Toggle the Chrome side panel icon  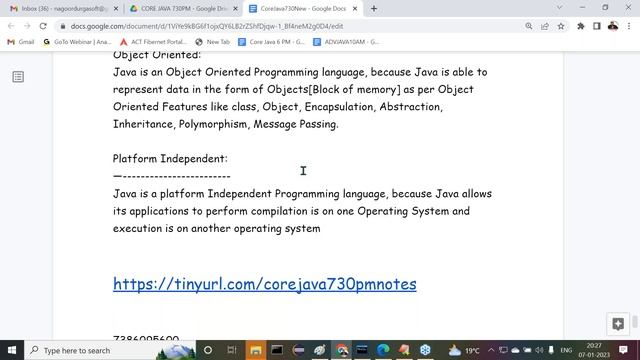(x=597, y=26)
